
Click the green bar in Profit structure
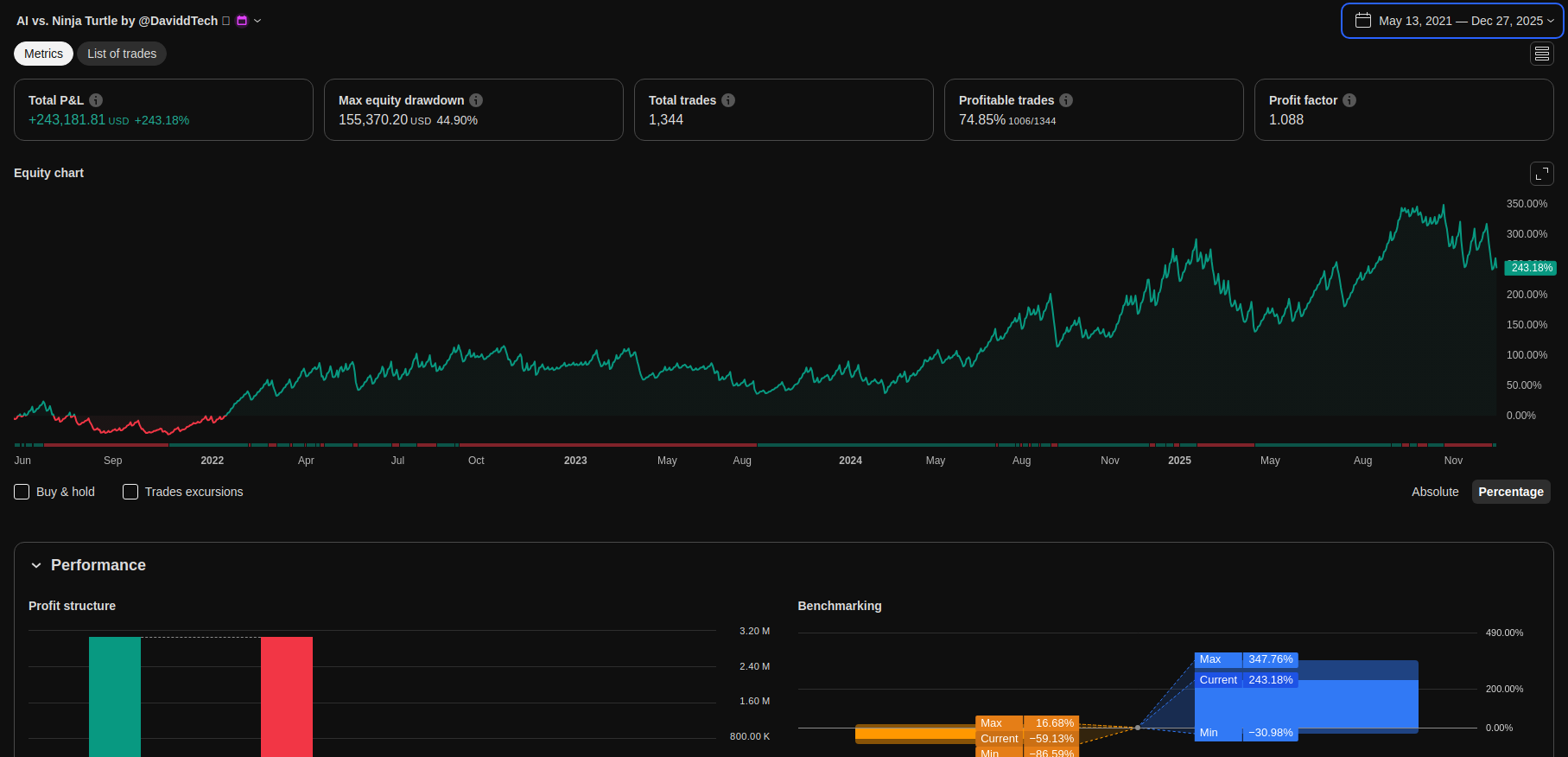pos(115,696)
